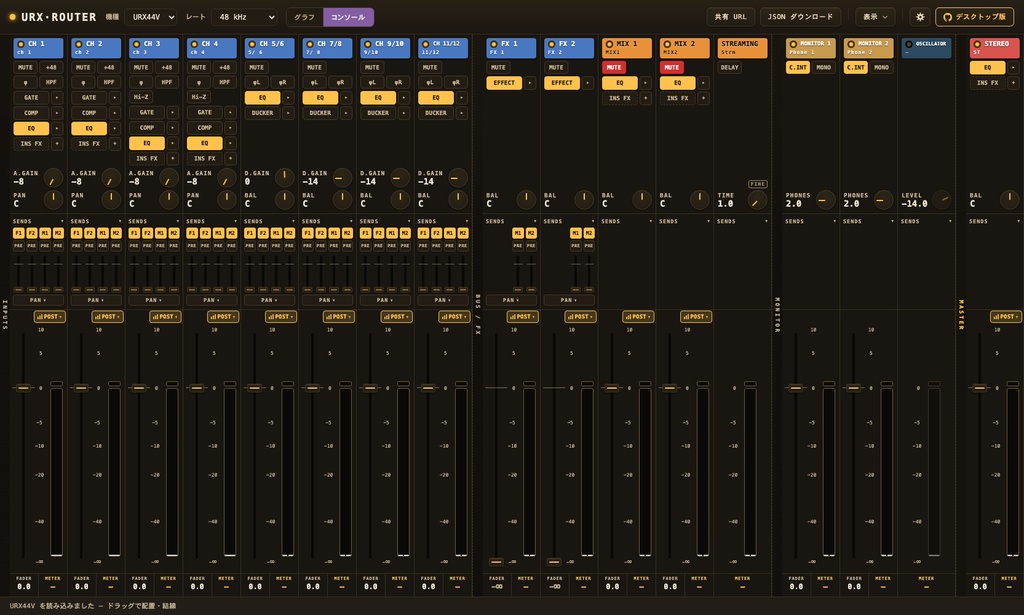This screenshot has width=1024, height=615.
Task: Click the JSON ダウンロード button
Action: point(801,17)
